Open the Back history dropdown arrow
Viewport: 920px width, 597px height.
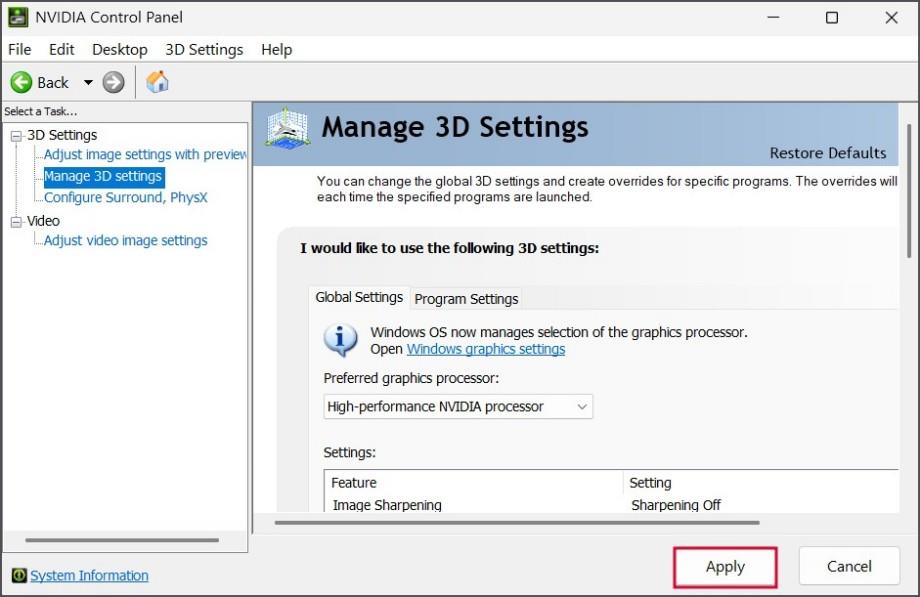coord(88,82)
